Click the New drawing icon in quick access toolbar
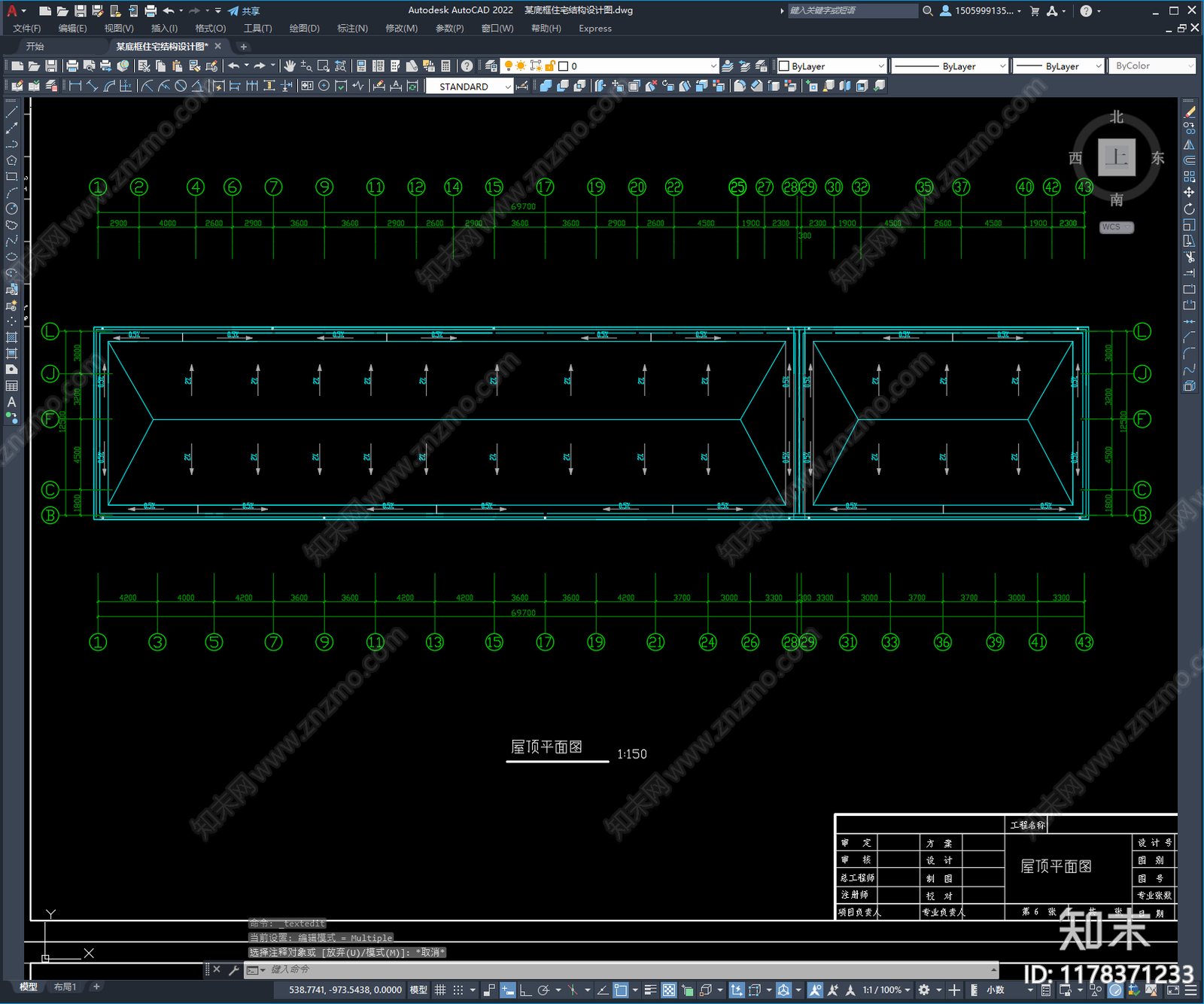1204x1004 pixels. pyautogui.click(x=45, y=11)
